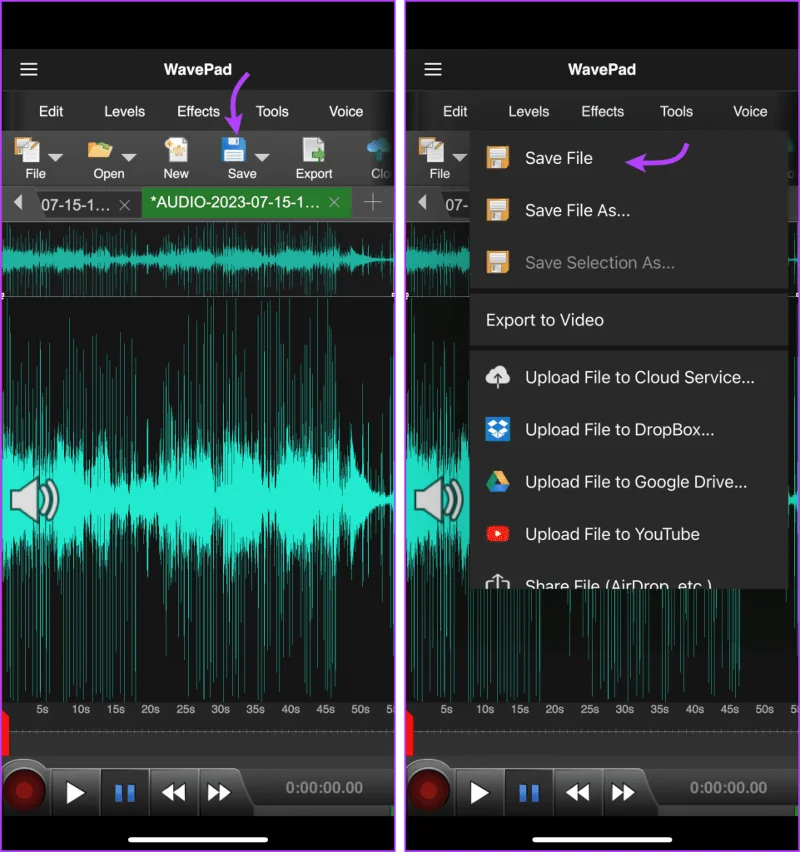Close the 07-15-1... file tab
Screen dimensions: 800x852
[124, 205]
